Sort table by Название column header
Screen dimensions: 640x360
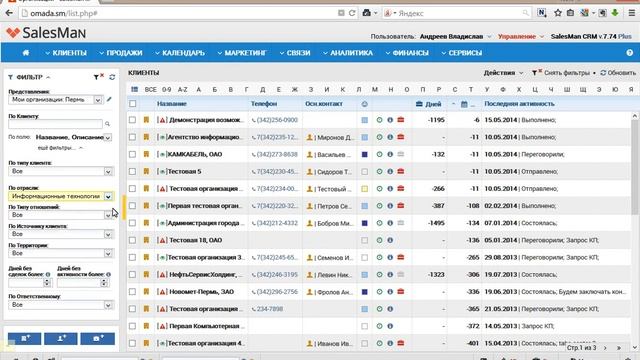click(172, 104)
